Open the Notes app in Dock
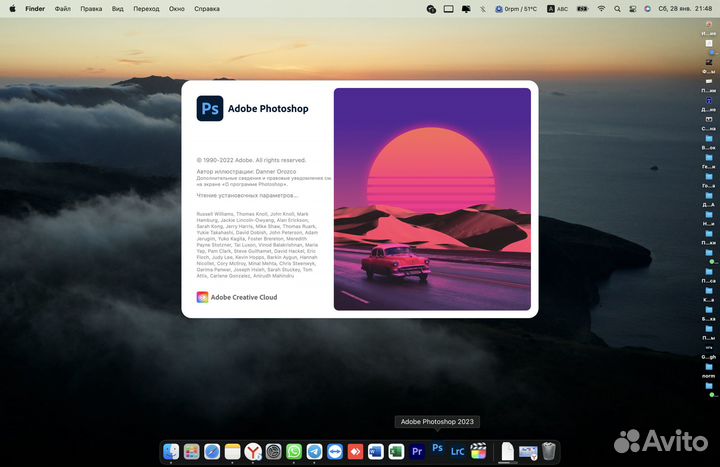Image resolution: width=720 pixels, height=467 pixels. 232,452
